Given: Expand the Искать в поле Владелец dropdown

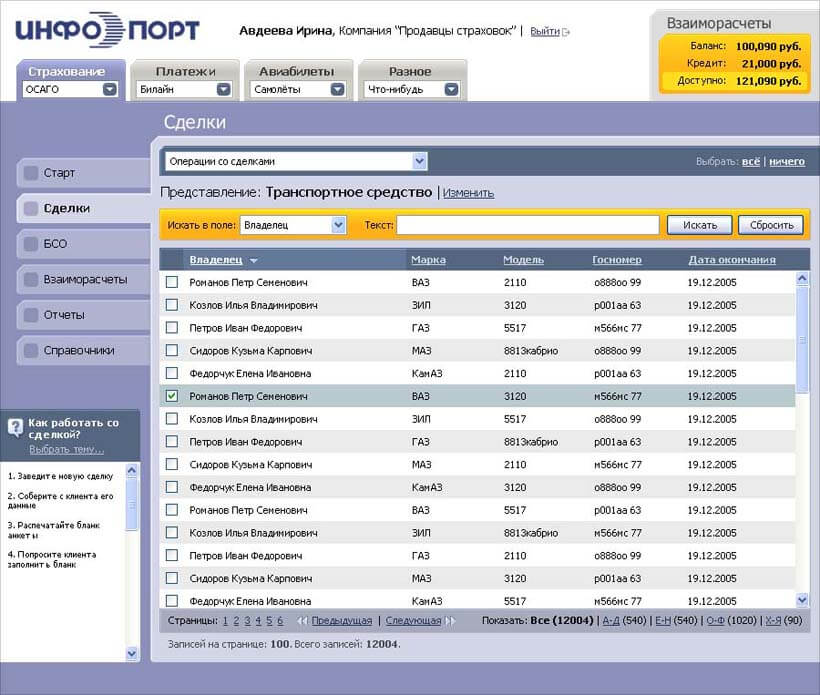Looking at the screenshot, I should point(338,226).
